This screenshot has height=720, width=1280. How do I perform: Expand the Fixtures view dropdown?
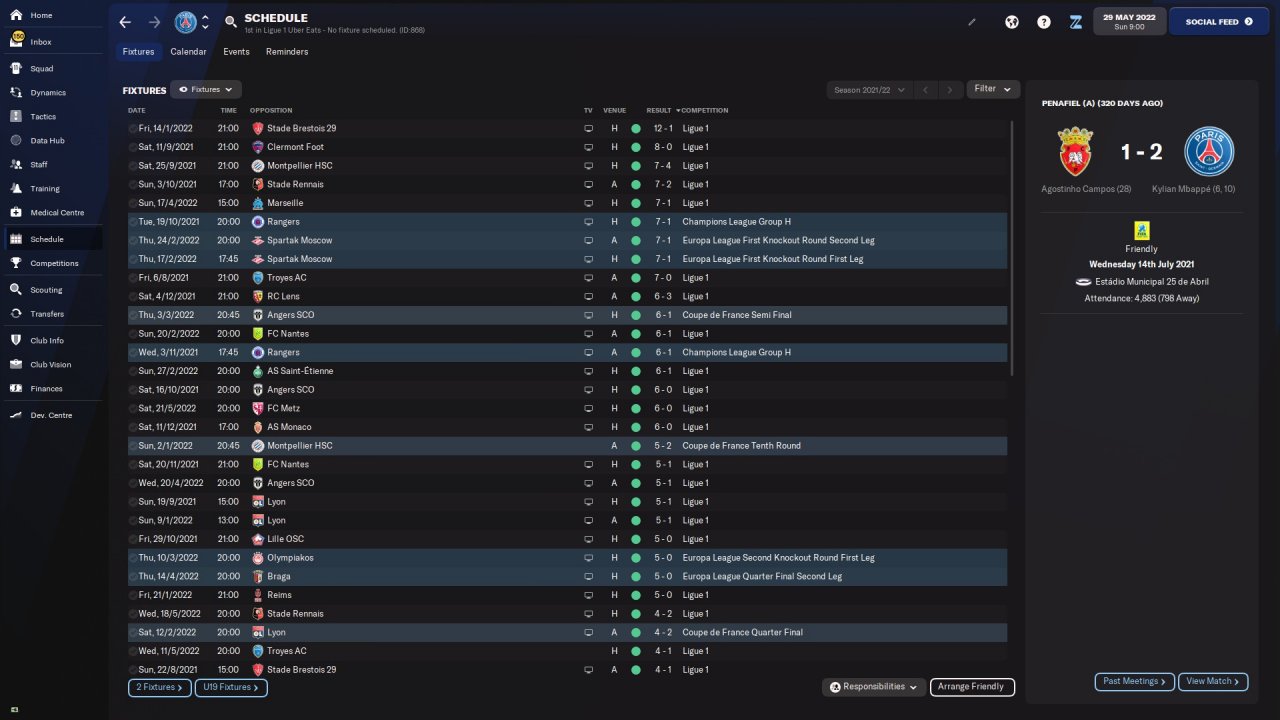tap(206, 90)
